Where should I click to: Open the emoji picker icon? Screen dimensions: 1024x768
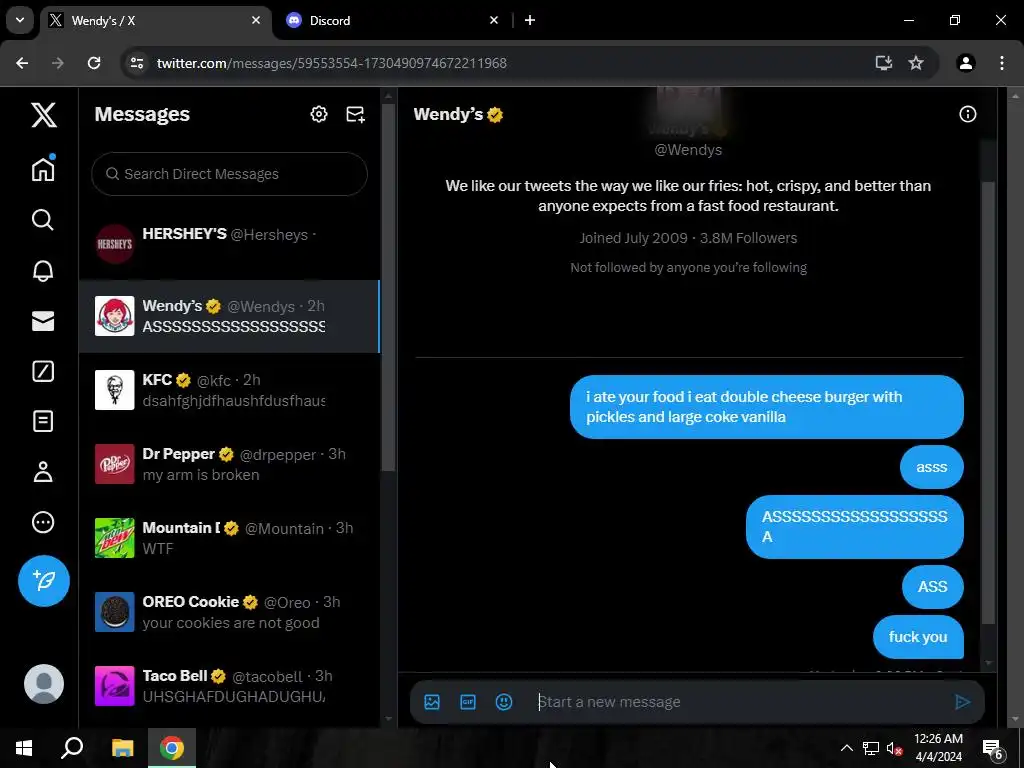(504, 702)
